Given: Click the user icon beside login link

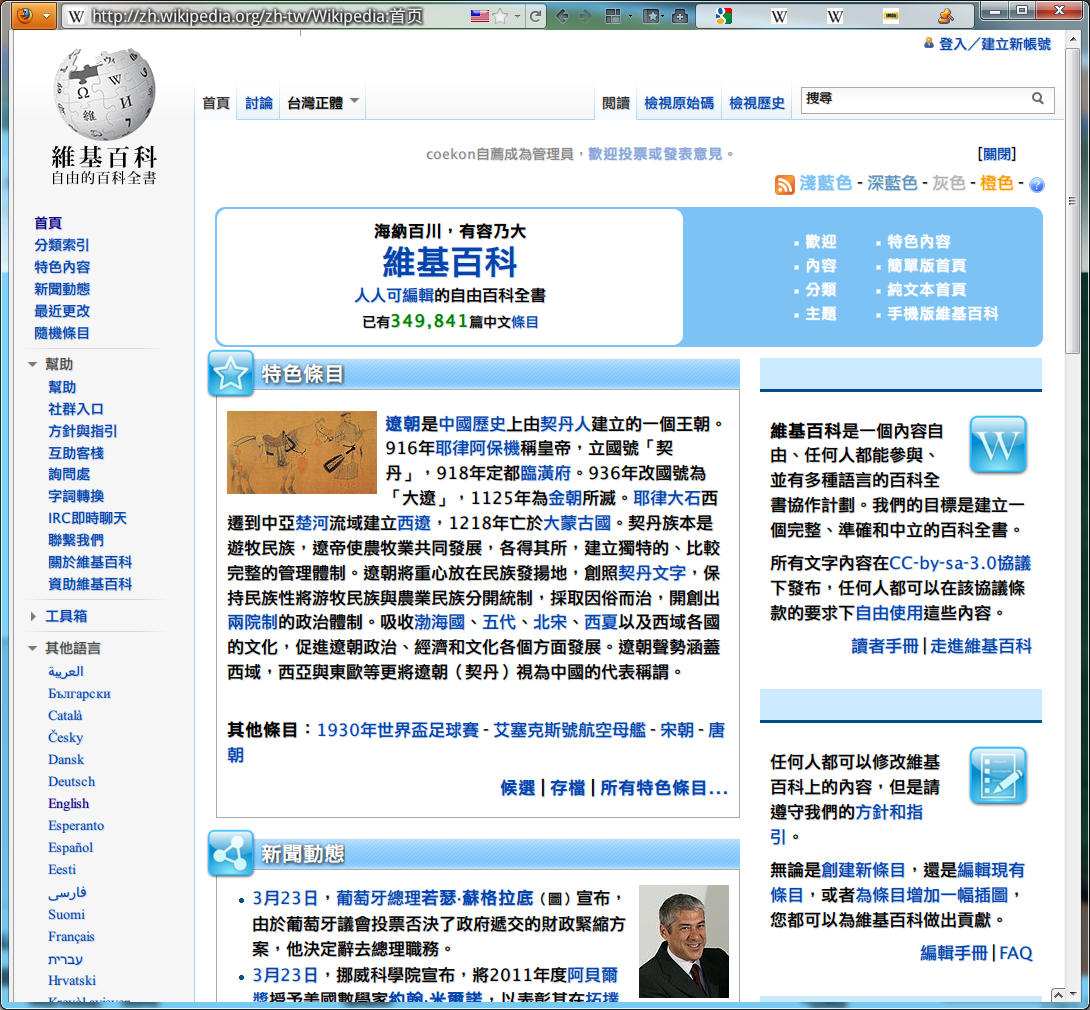Looking at the screenshot, I should coord(929,43).
